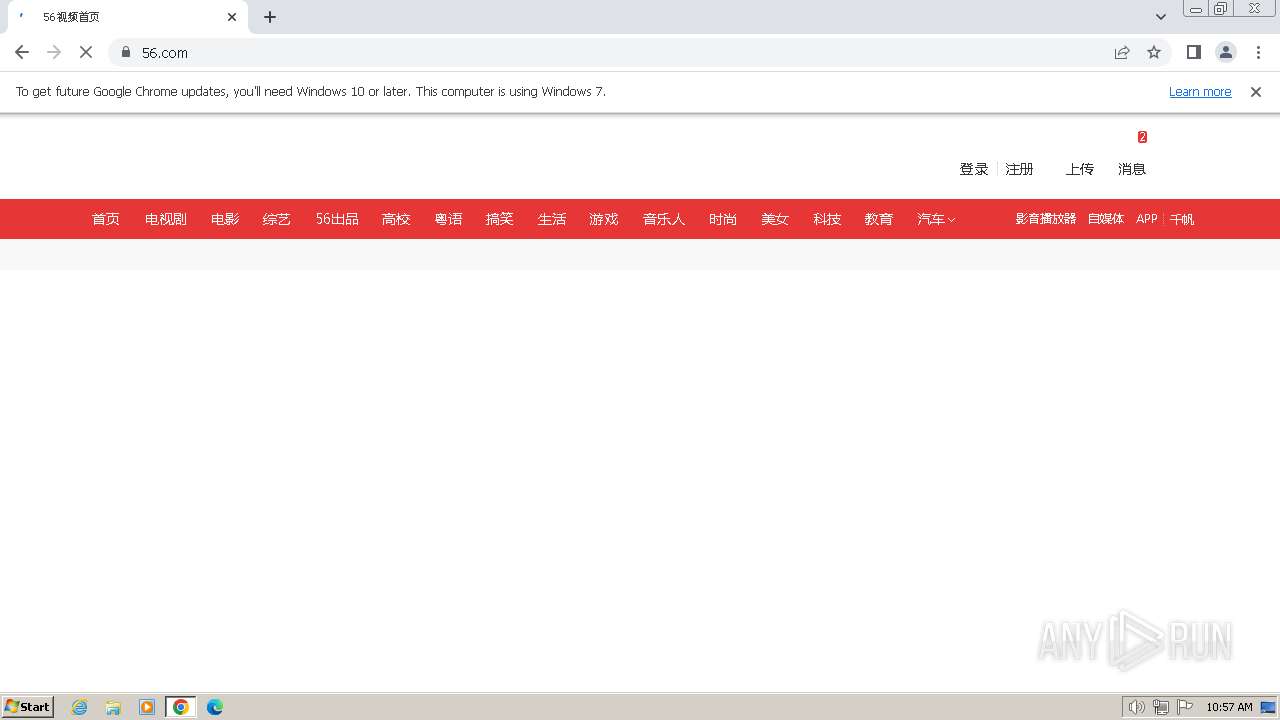This screenshot has height=720, width=1280.
Task: Open the 科技 category
Action: [827, 219]
